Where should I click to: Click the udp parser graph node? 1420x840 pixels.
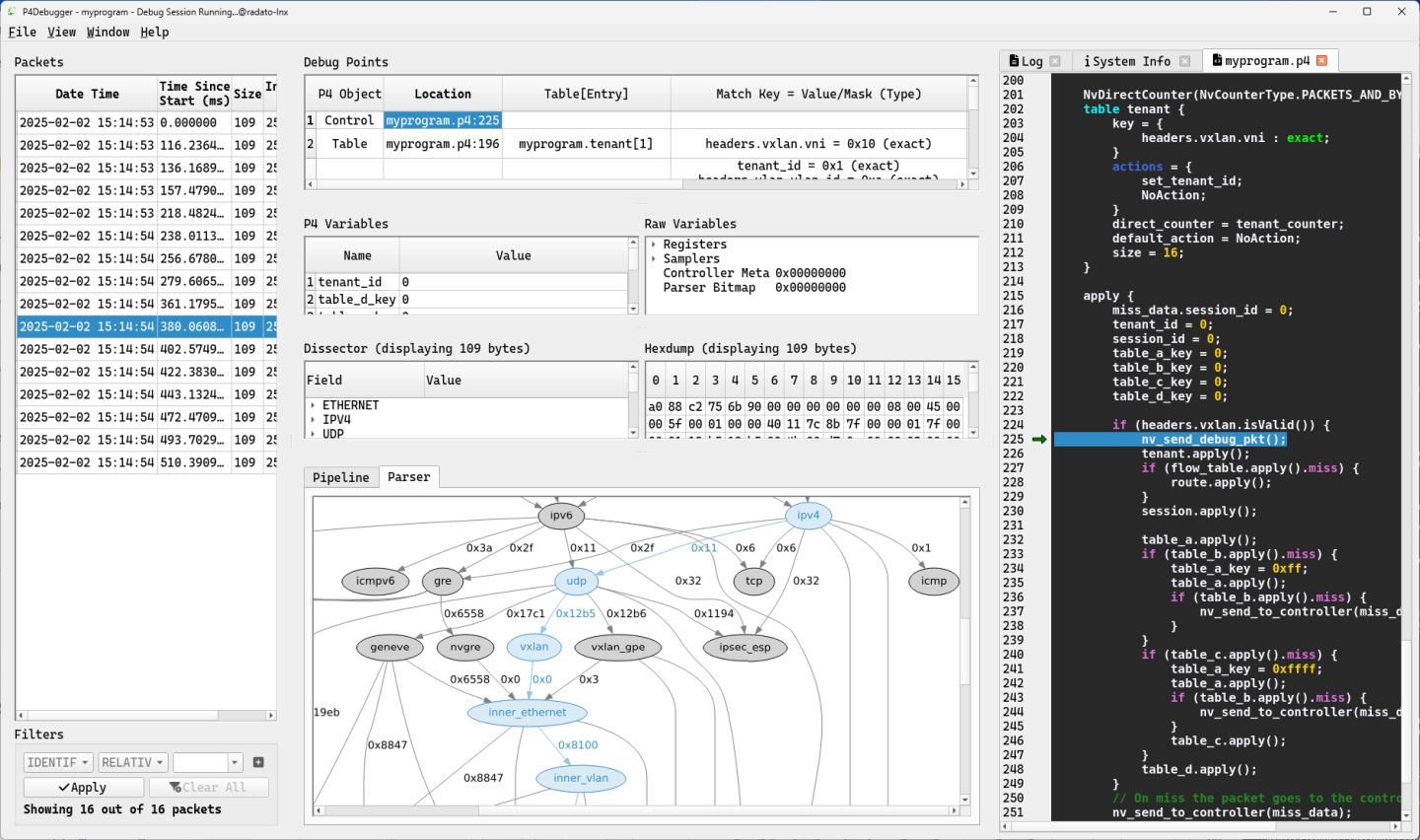576,581
